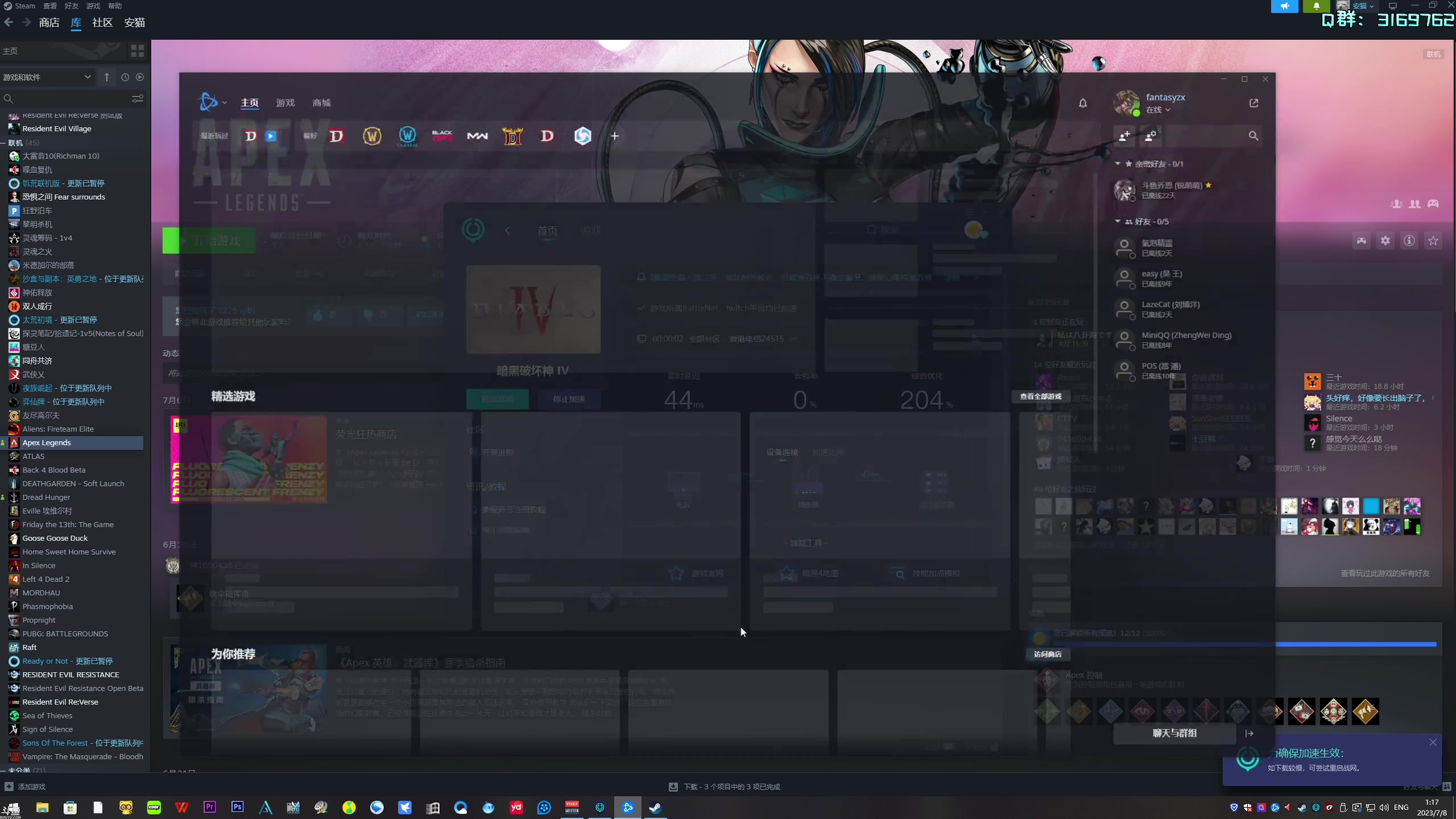
Task: Open the Diablo IV icon in Battle.net favorites bar
Action: 337,136
